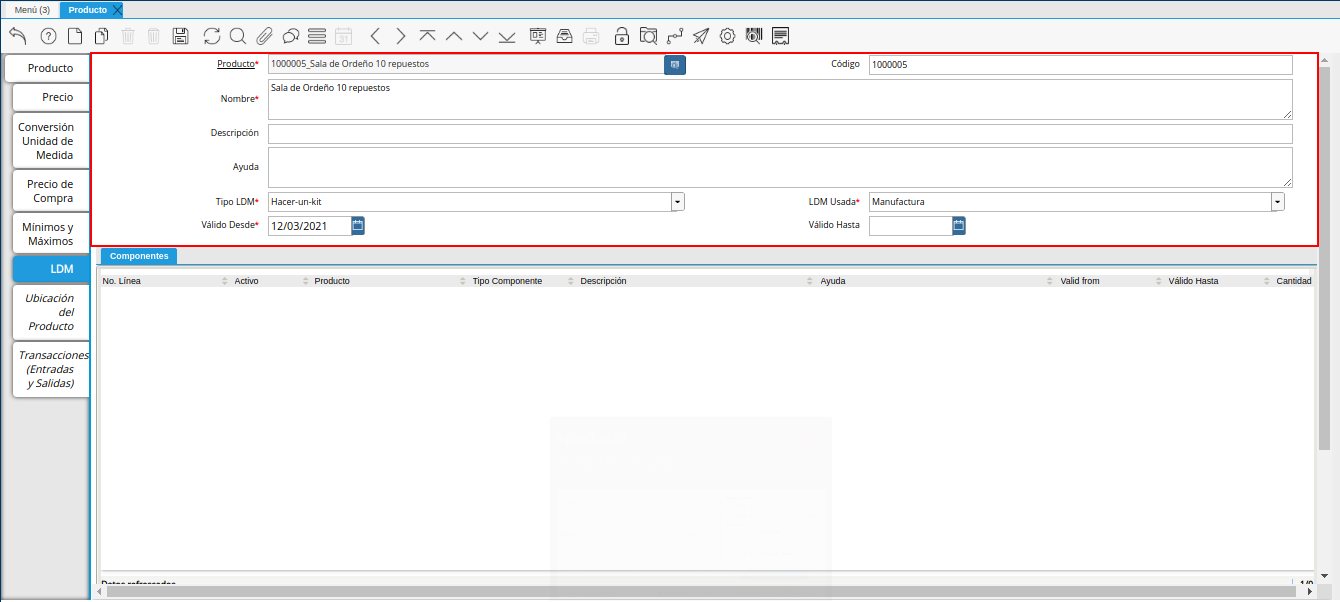Open the process gear icon in toolbar
Screen dimensions: 1340x602
(727, 36)
